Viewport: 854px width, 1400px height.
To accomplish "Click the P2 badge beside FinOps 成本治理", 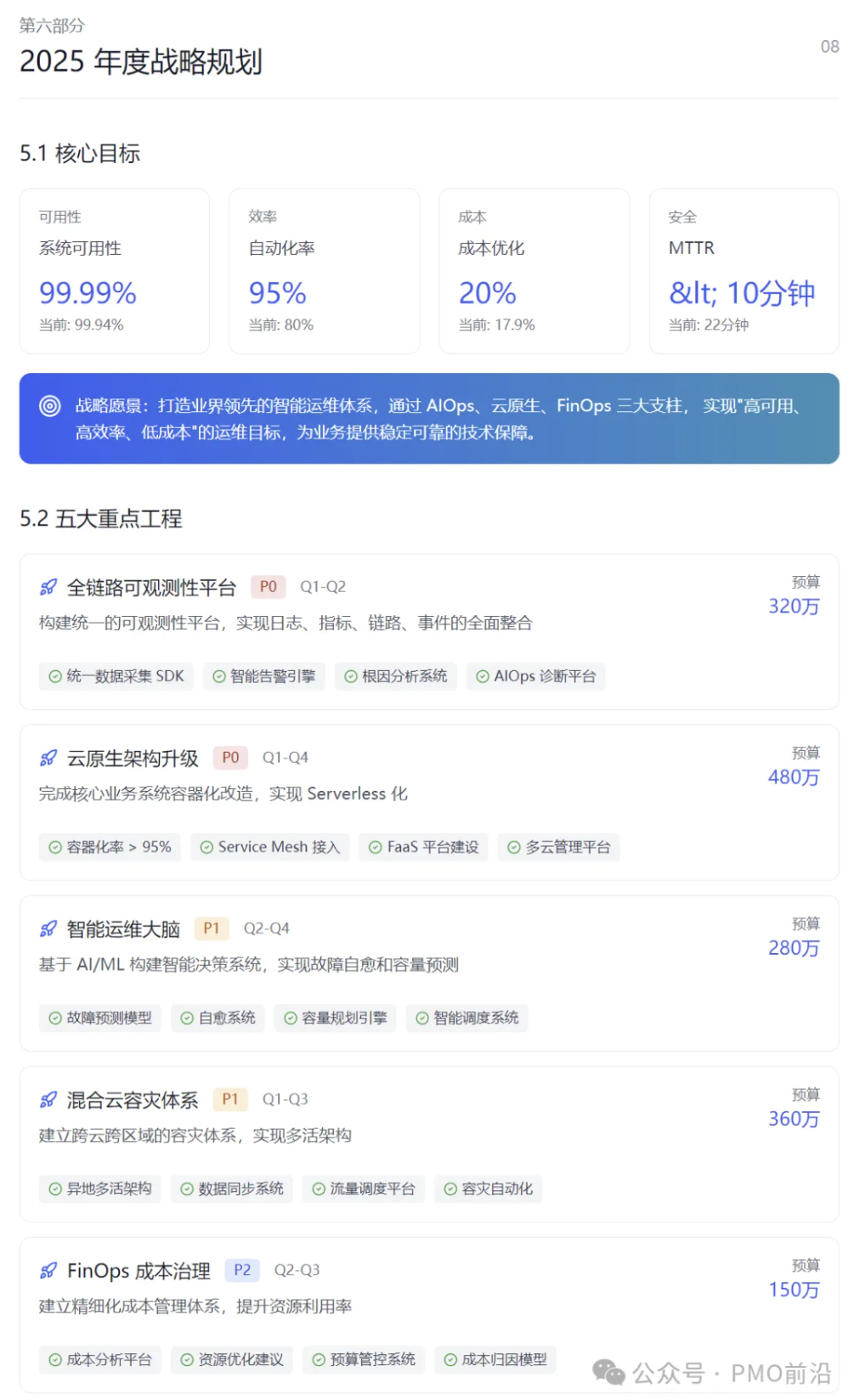I will (242, 1270).
